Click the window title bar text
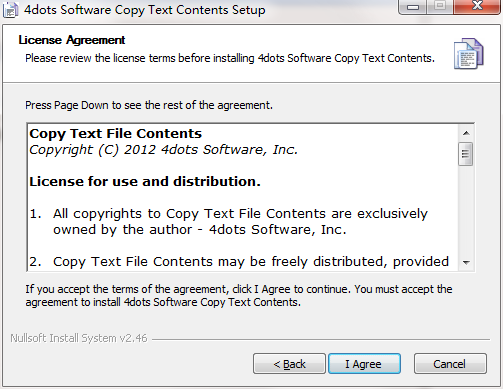 tap(145, 10)
